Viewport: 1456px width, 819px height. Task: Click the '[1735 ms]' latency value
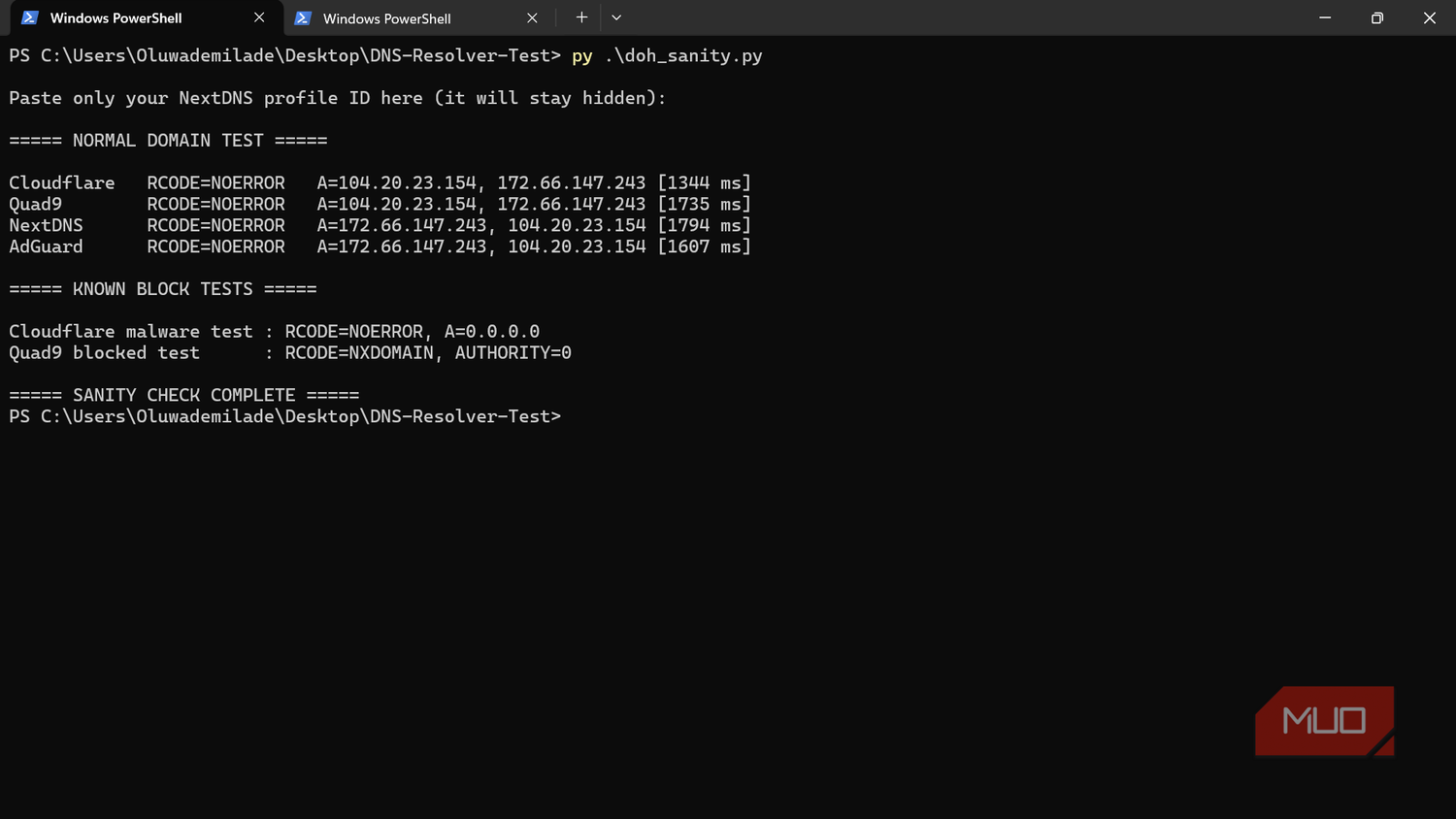click(705, 205)
